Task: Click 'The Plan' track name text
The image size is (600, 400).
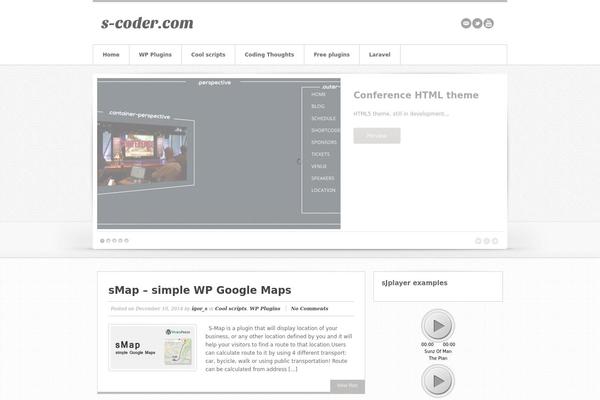Action: pyautogui.click(x=438, y=358)
